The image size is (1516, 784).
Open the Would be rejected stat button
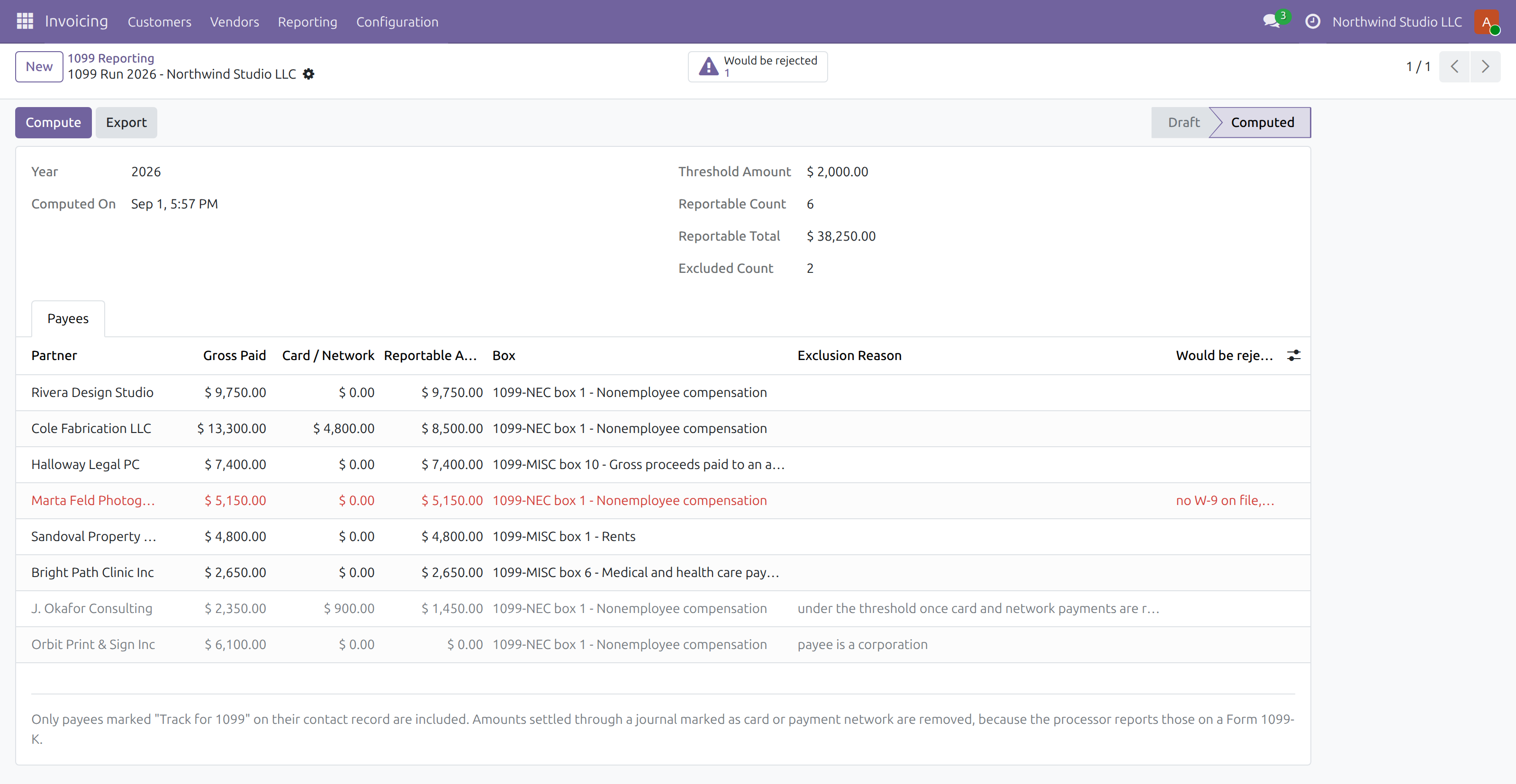point(758,66)
